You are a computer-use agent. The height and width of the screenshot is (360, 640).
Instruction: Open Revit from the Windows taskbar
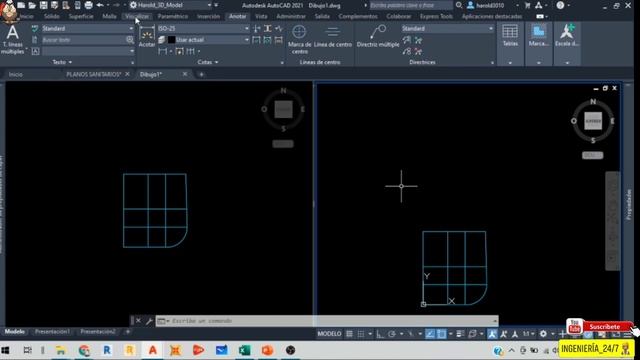coord(107,350)
